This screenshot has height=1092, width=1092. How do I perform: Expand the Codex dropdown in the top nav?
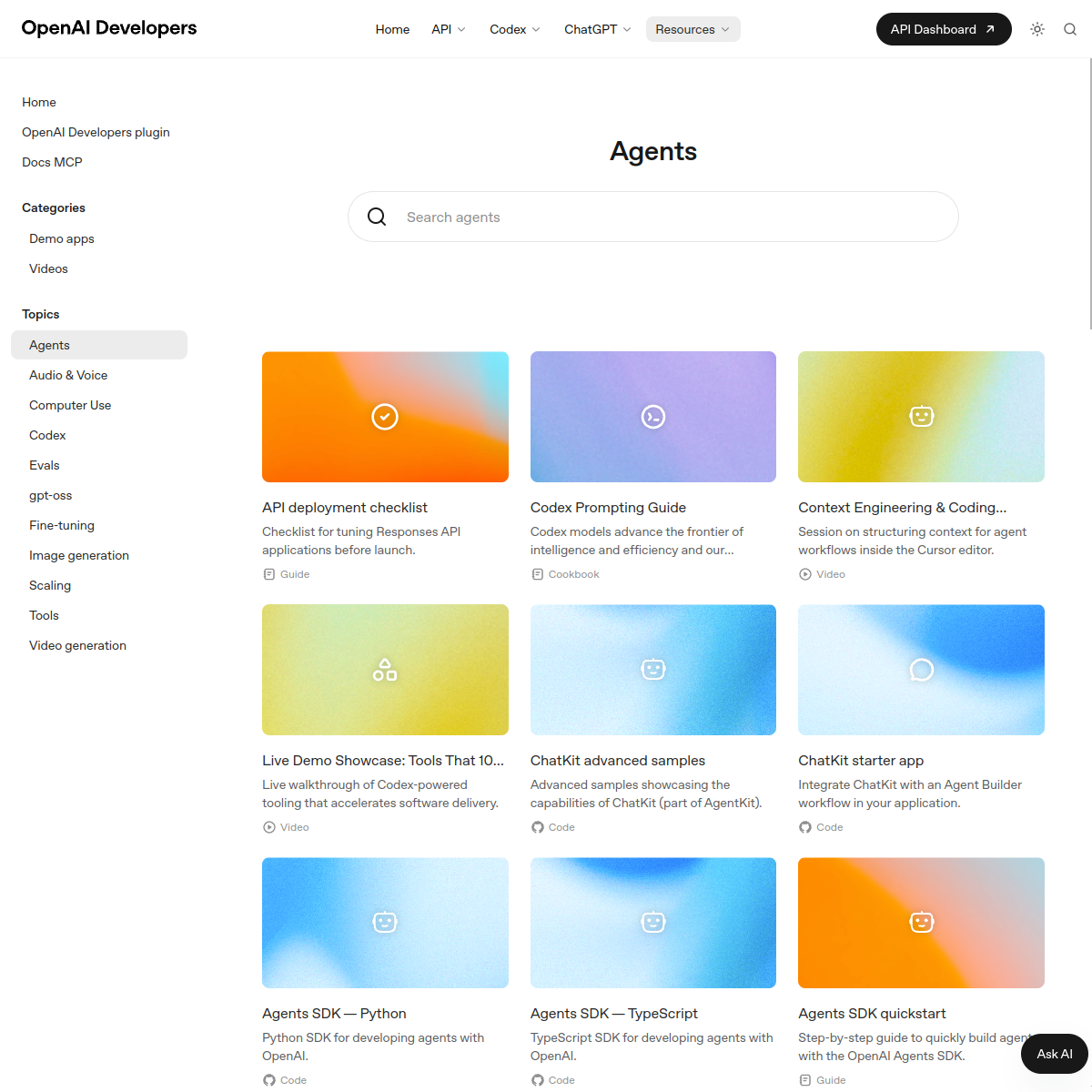[515, 29]
